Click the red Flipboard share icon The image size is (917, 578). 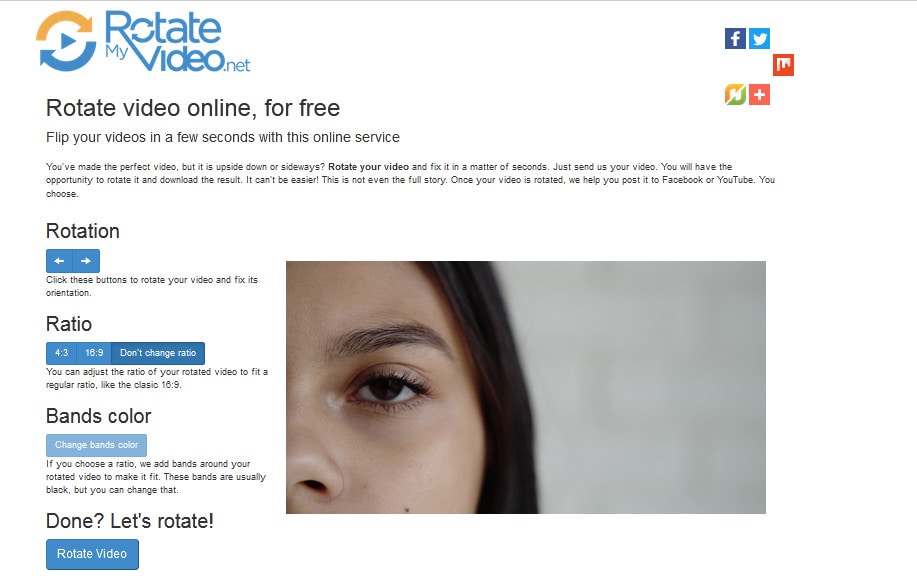click(x=783, y=65)
